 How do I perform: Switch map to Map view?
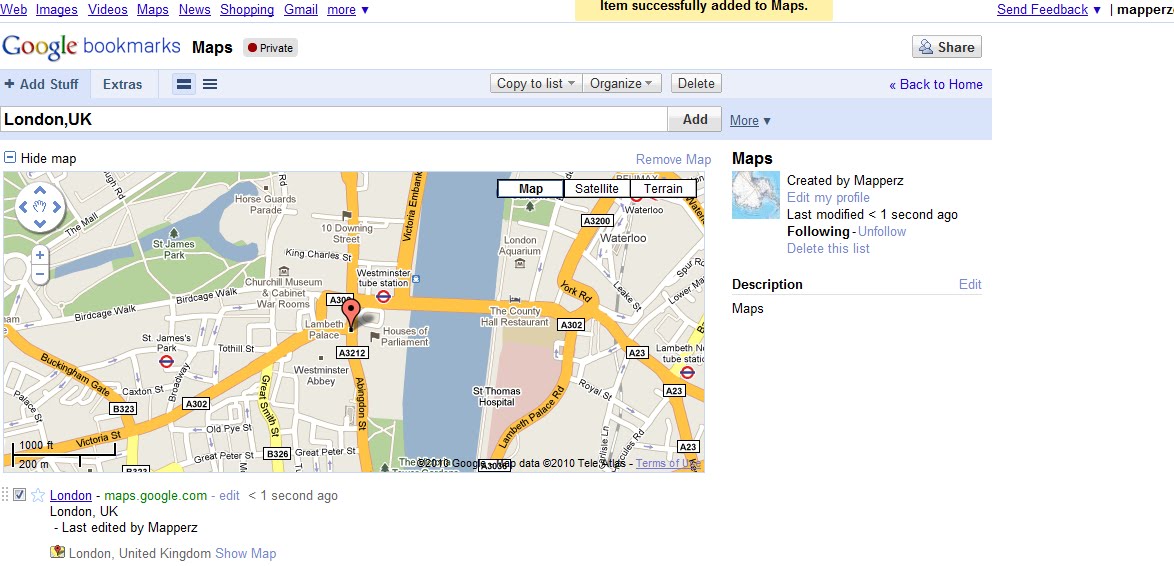[x=531, y=189]
